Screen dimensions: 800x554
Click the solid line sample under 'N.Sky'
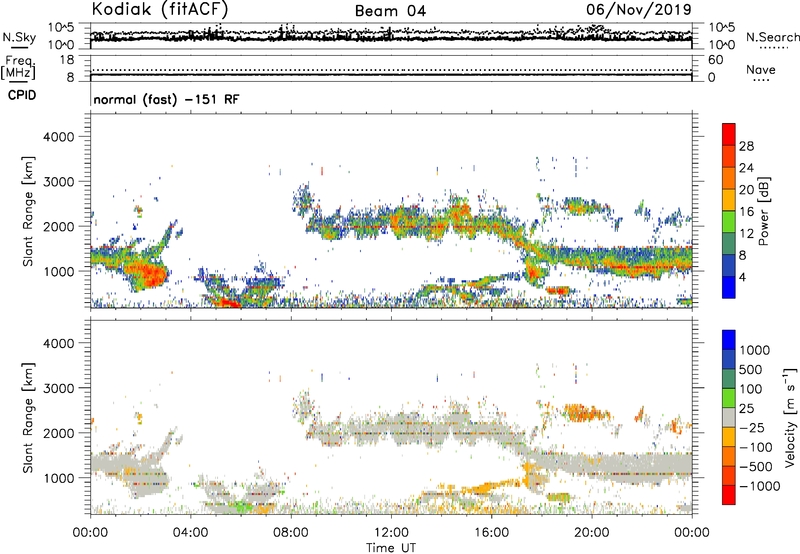tap(19, 48)
